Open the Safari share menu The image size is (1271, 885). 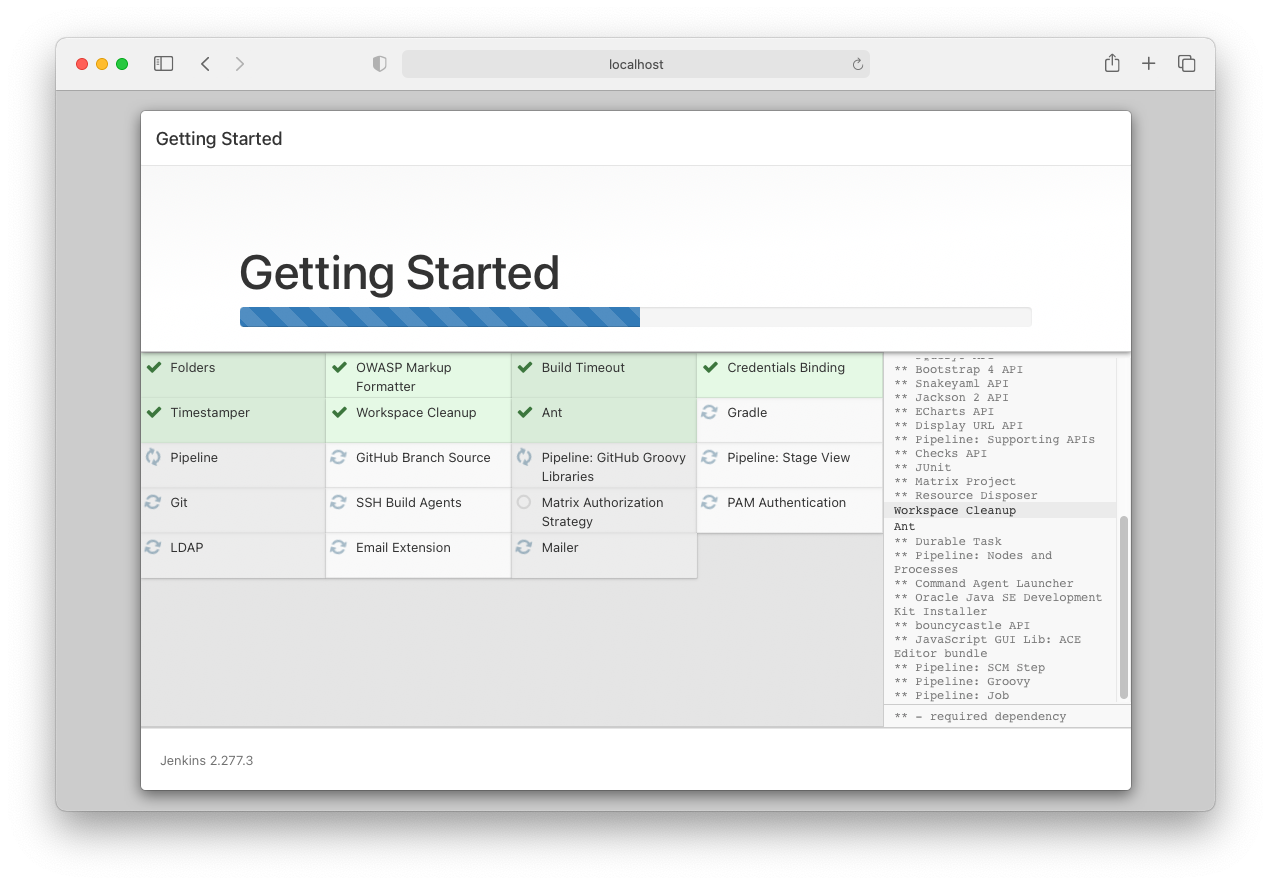[x=1111, y=64]
